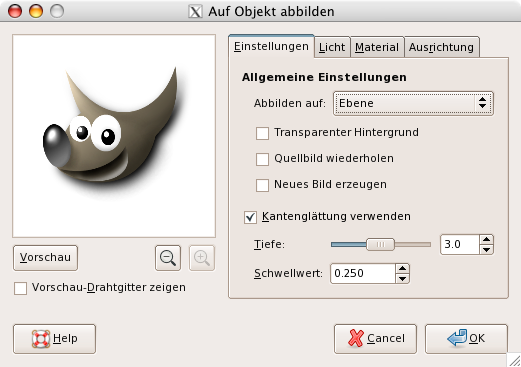
Task: Click the zoom in magnifier icon
Action: pos(202,258)
